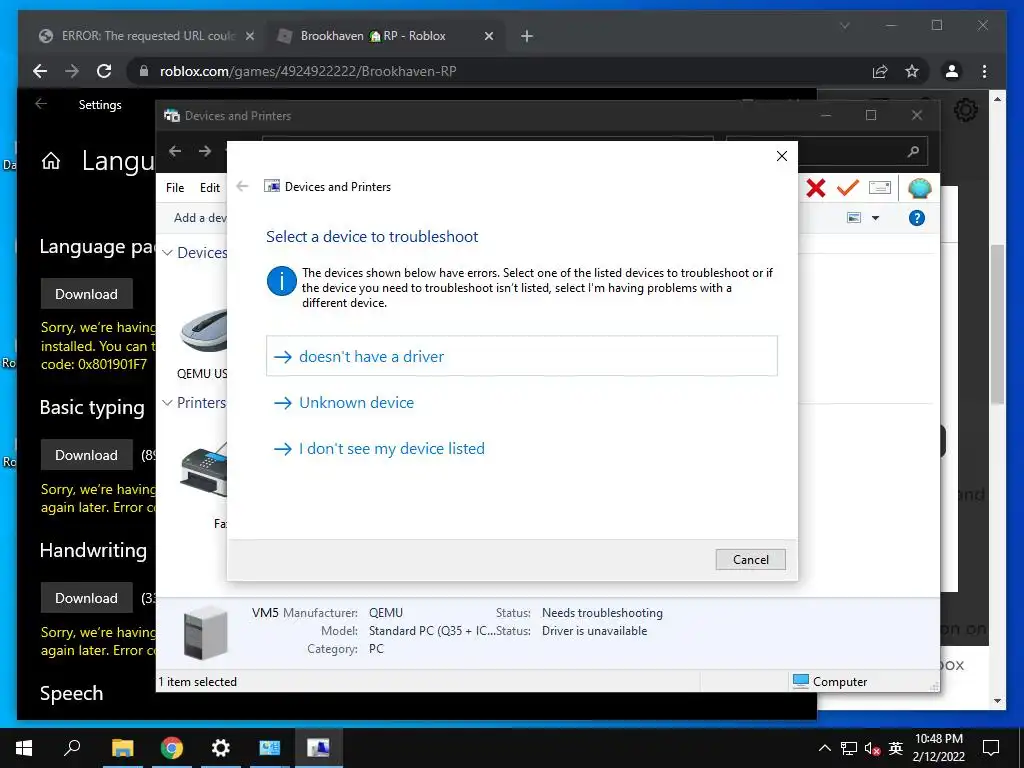The width and height of the screenshot is (1024, 768).
Task: Click the back arrow in the Devices and Printers window
Action: point(175,152)
